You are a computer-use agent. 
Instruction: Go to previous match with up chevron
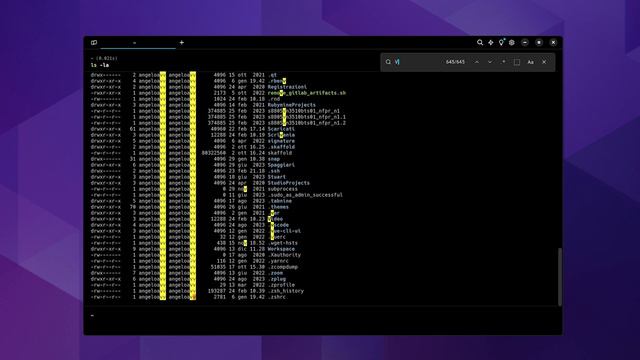[x=476, y=62]
